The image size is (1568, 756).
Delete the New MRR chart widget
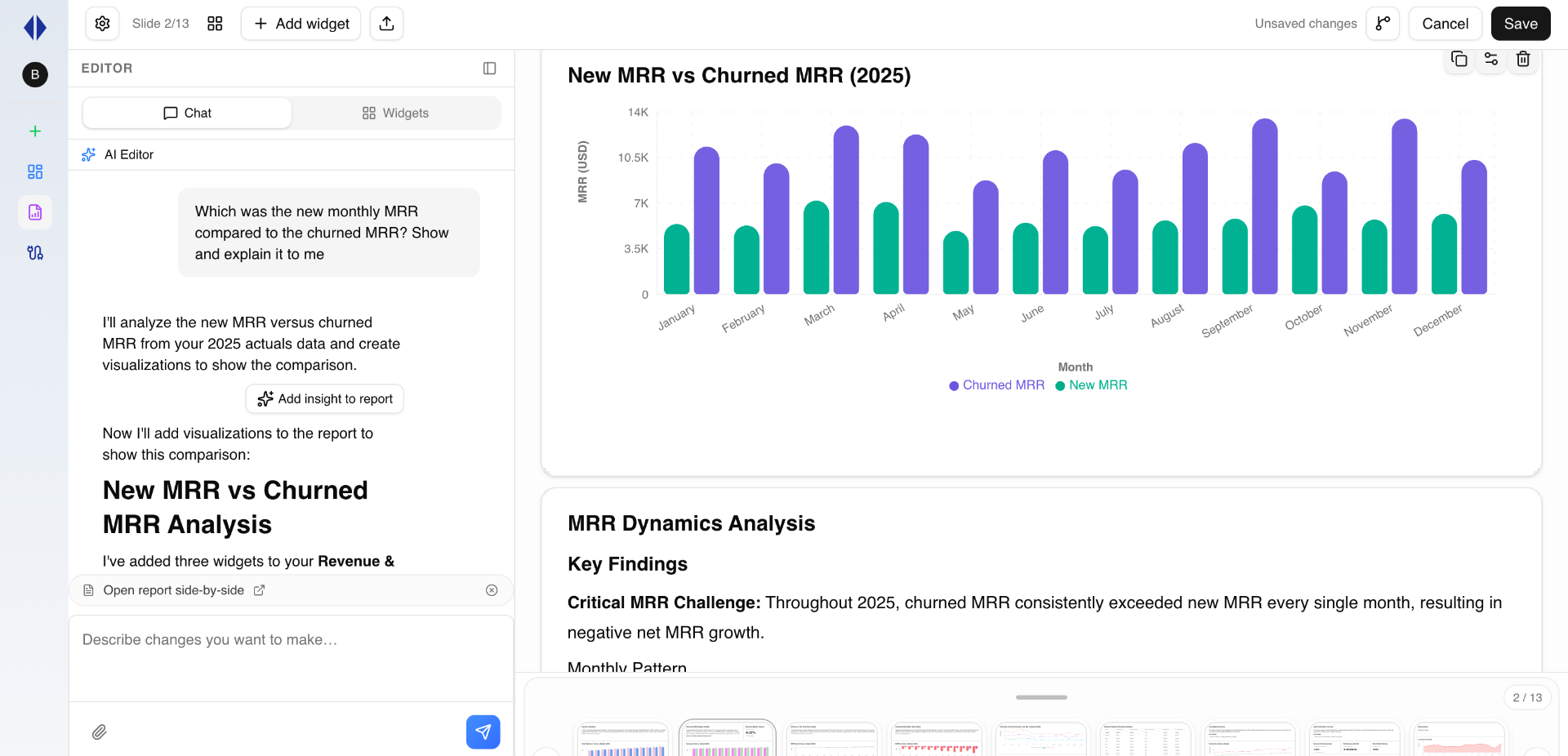point(1522,59)
